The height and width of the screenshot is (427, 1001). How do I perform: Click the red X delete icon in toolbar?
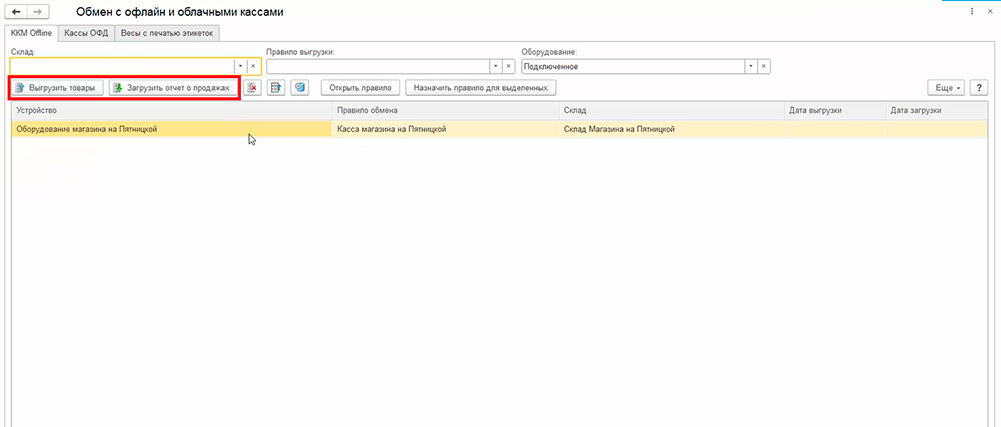click(252, 88)
